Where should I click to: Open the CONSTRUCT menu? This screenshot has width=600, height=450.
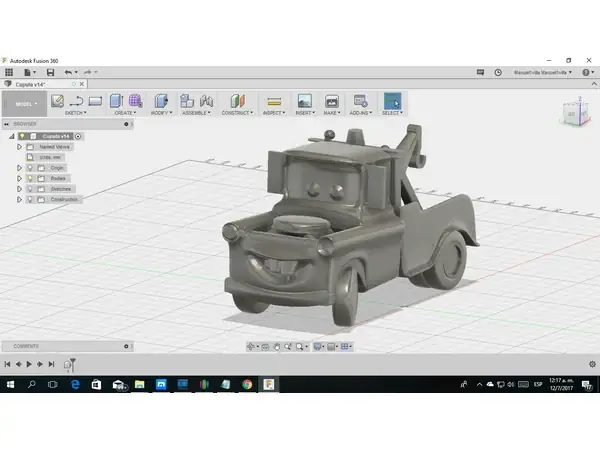click(237, 113)
